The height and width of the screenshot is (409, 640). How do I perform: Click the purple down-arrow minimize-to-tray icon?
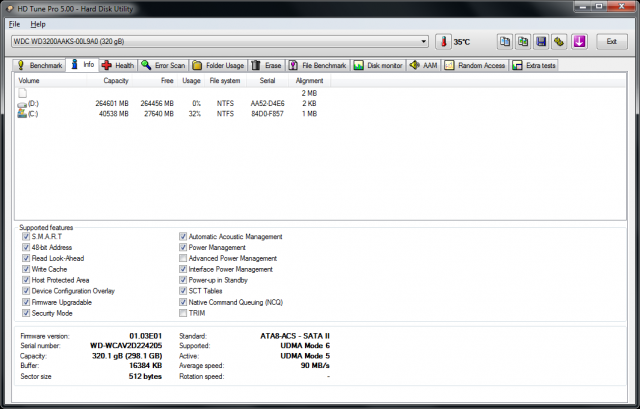[578, 42]
